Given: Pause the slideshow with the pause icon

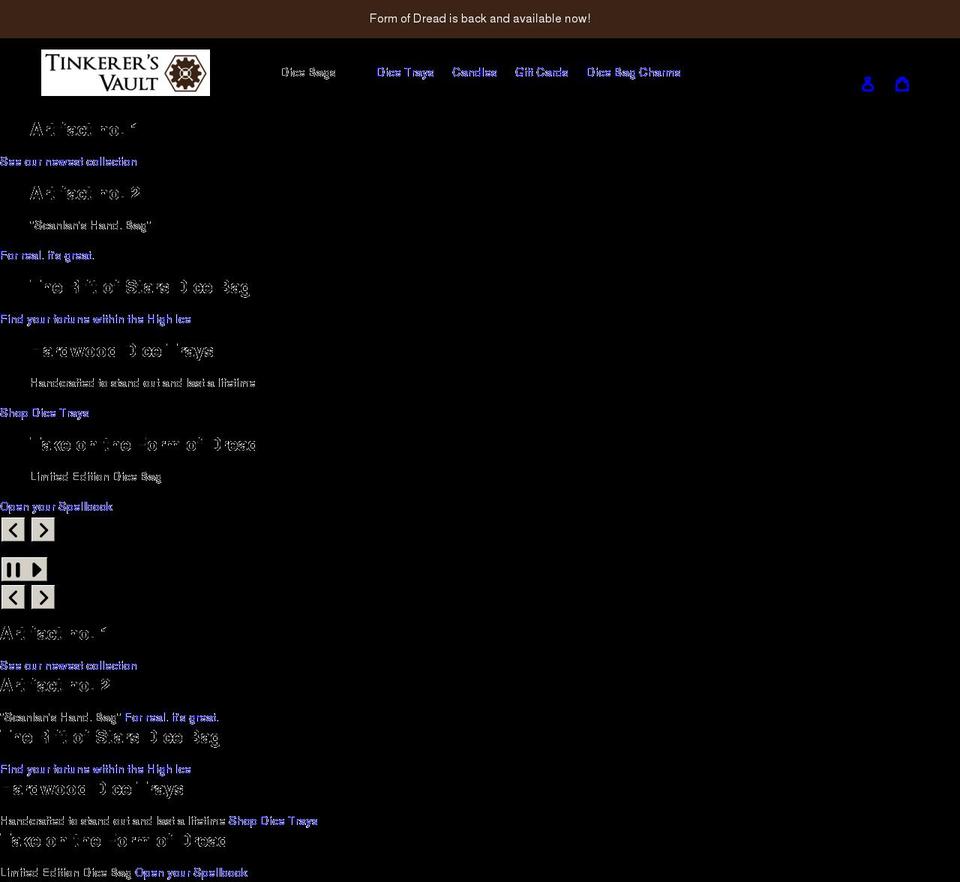Looking at the screenshot, I should coord(13,568).
